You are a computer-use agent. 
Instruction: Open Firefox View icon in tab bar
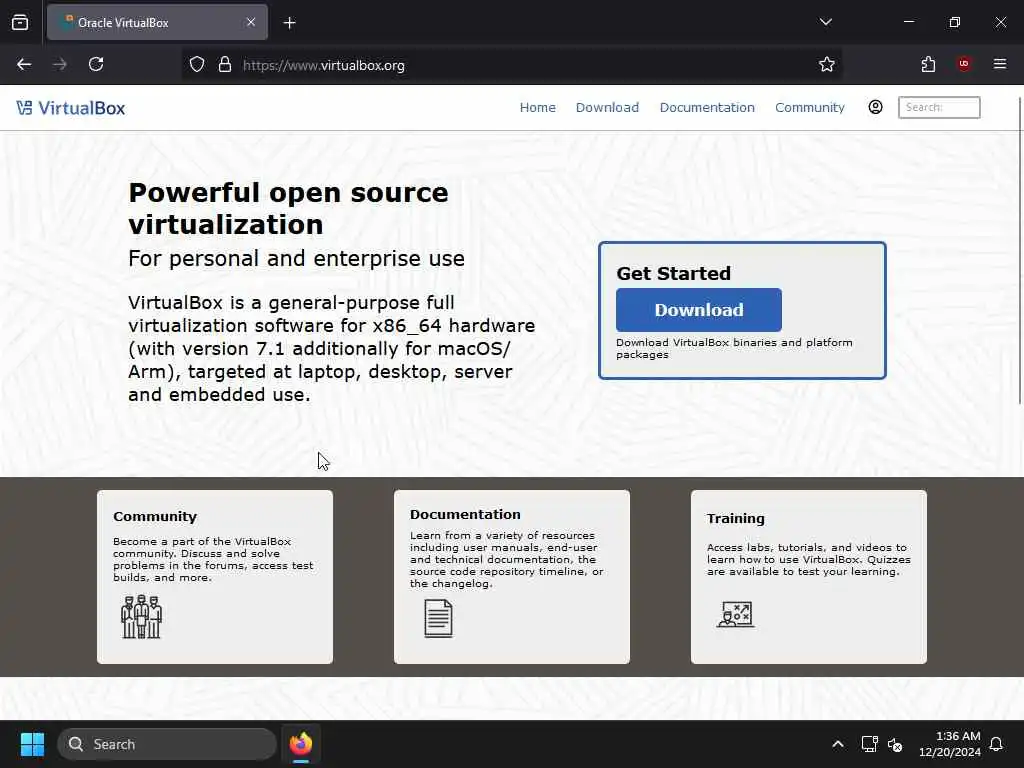click(x=20, y=22)
